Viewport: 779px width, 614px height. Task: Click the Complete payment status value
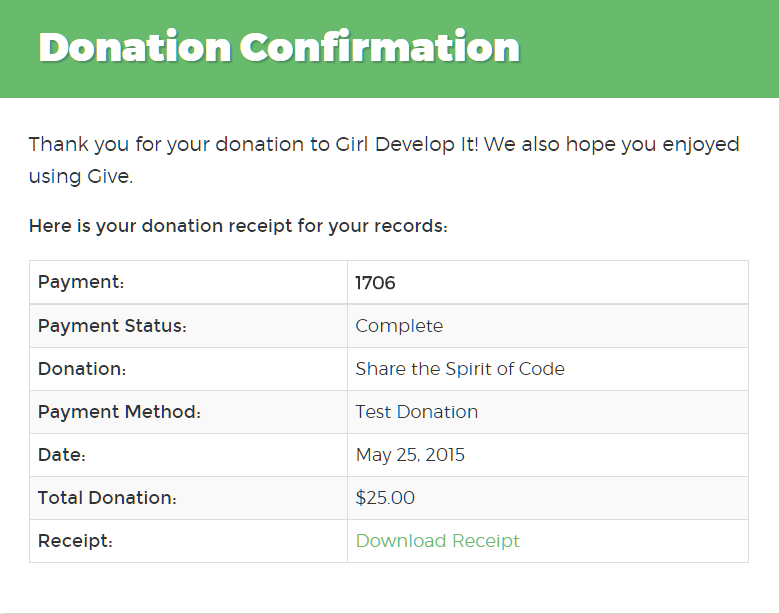point(399,326)
